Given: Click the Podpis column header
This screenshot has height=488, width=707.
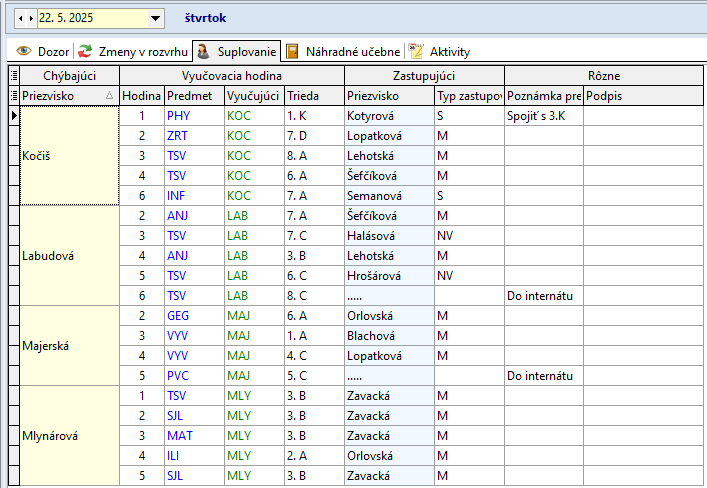Looking at the screenshot, I should [644, 96].
